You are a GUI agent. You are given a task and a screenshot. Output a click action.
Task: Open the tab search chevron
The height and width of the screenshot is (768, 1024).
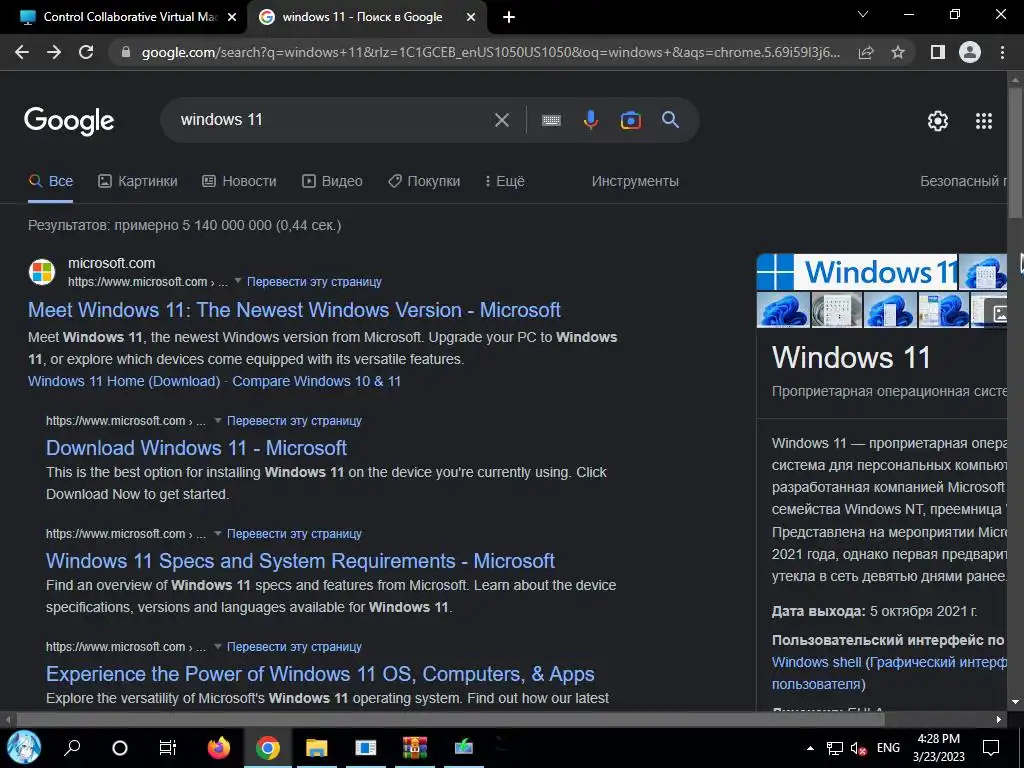tap(863, 14)
